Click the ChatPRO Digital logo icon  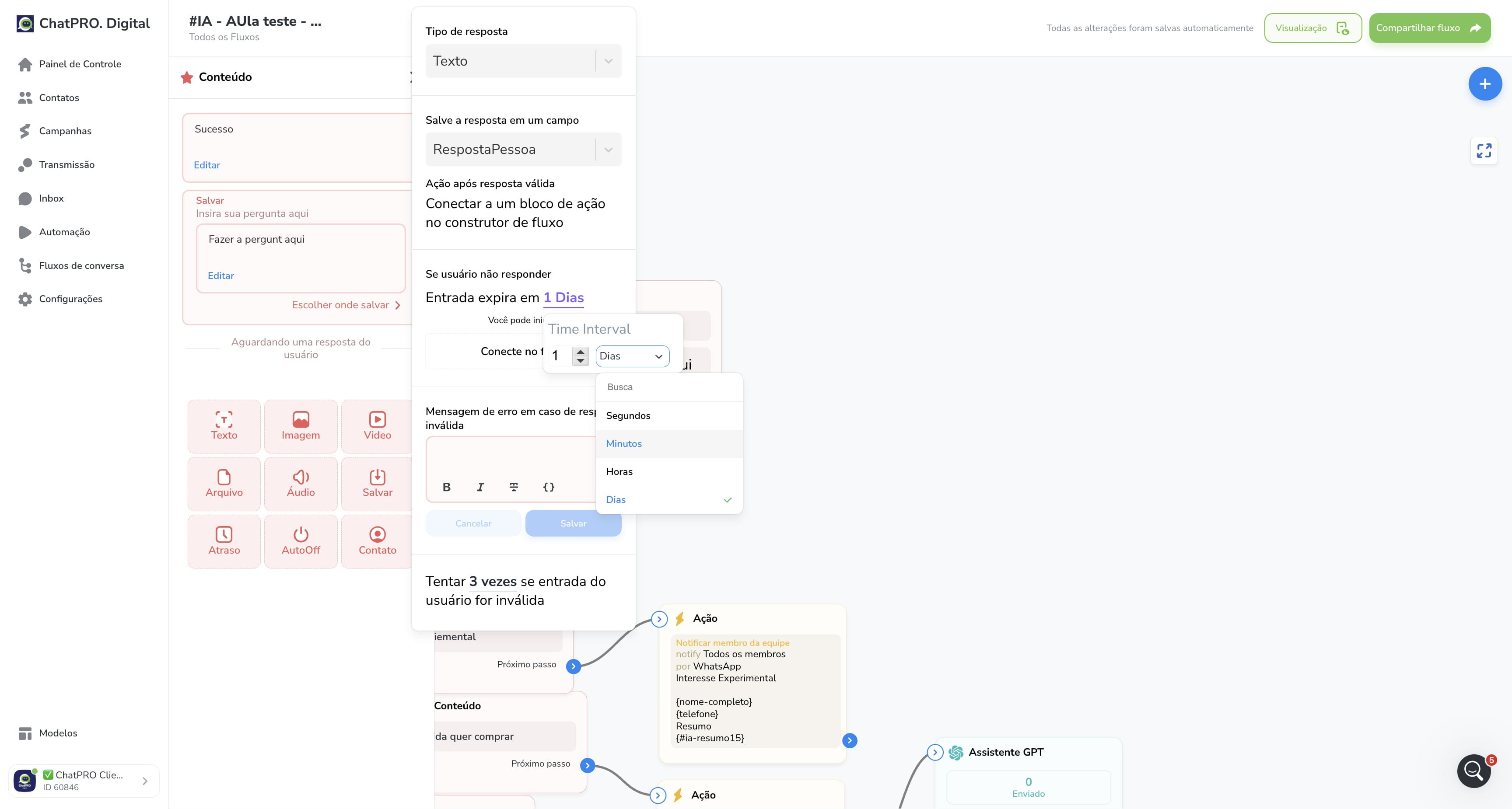25,24
